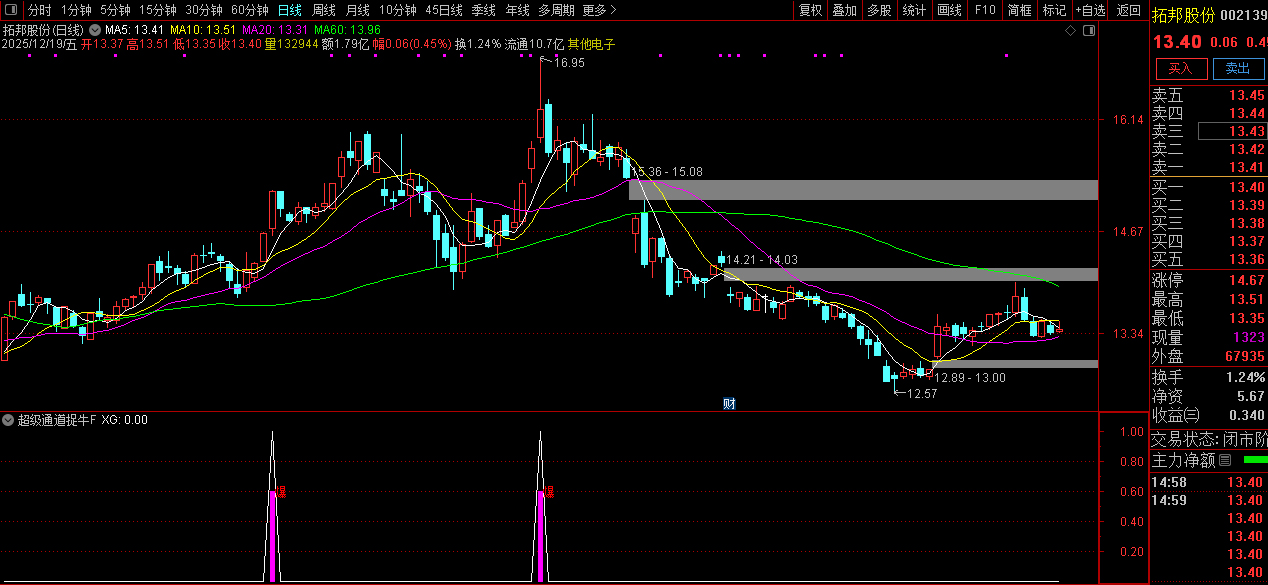Open the 主力净额 detail list icon
This screenshot has width=1268, height=585.
[1225, 460]
